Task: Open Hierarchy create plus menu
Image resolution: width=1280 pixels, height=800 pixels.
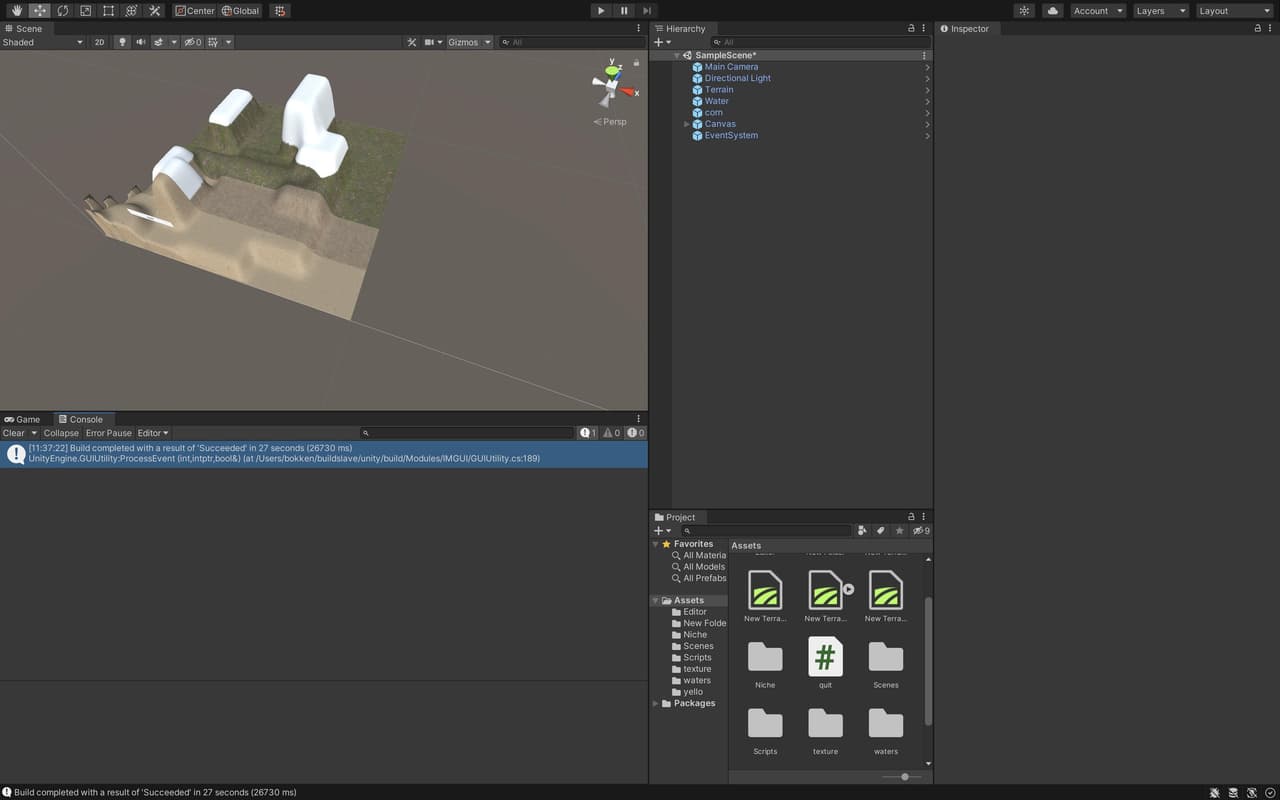Action: pyautogui.click(x=662, y=42)
